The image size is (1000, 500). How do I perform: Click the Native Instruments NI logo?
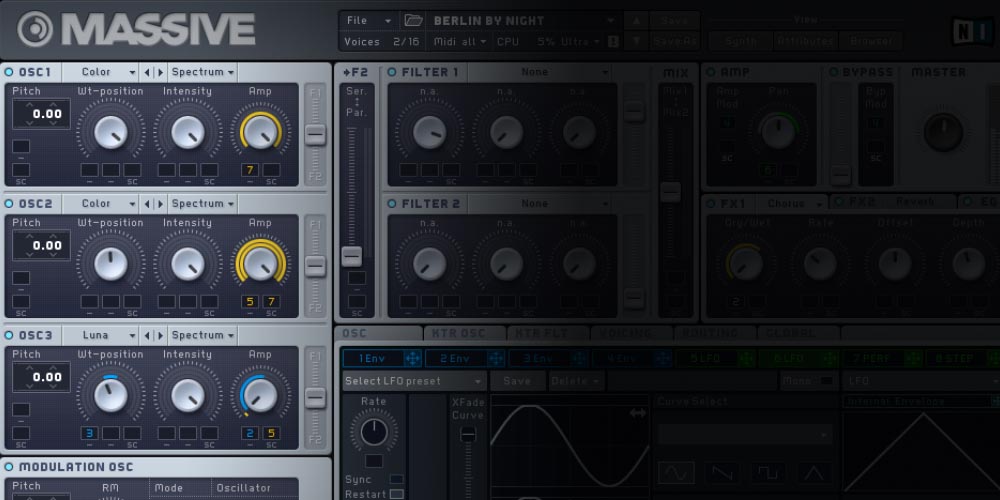[x=971, y=31]
